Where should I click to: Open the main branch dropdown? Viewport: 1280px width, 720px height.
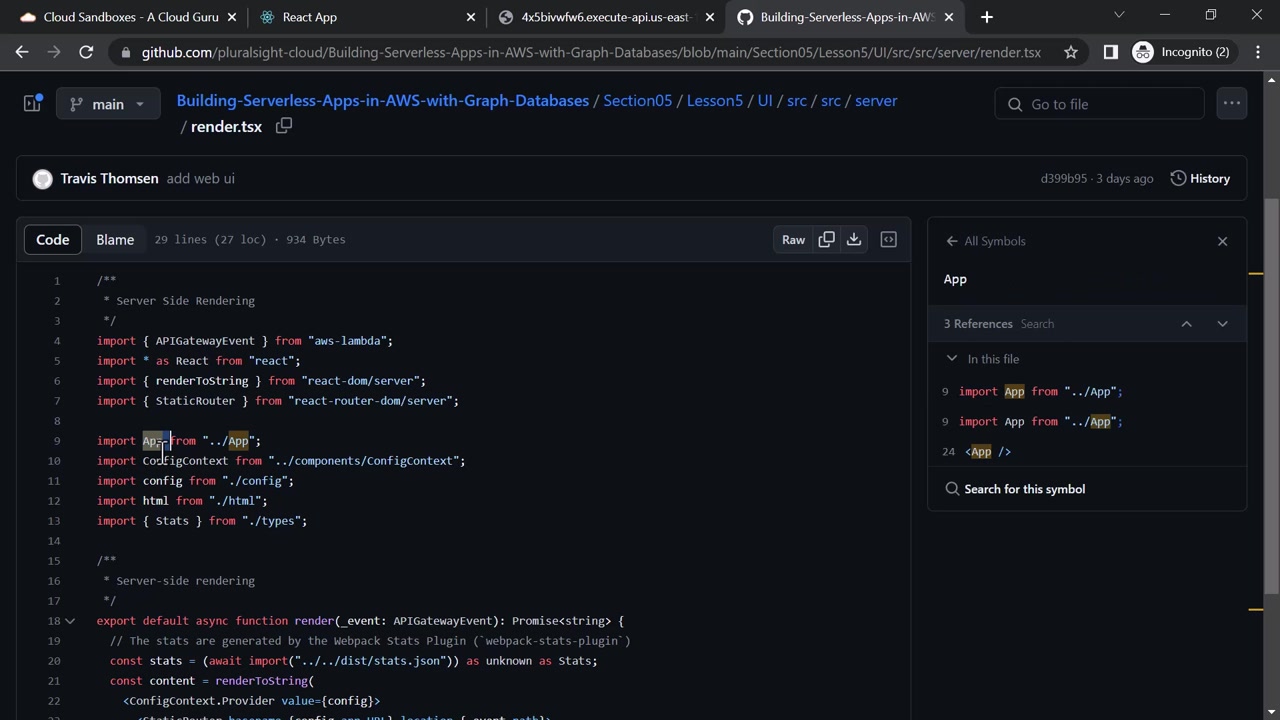tap(108, 104)
